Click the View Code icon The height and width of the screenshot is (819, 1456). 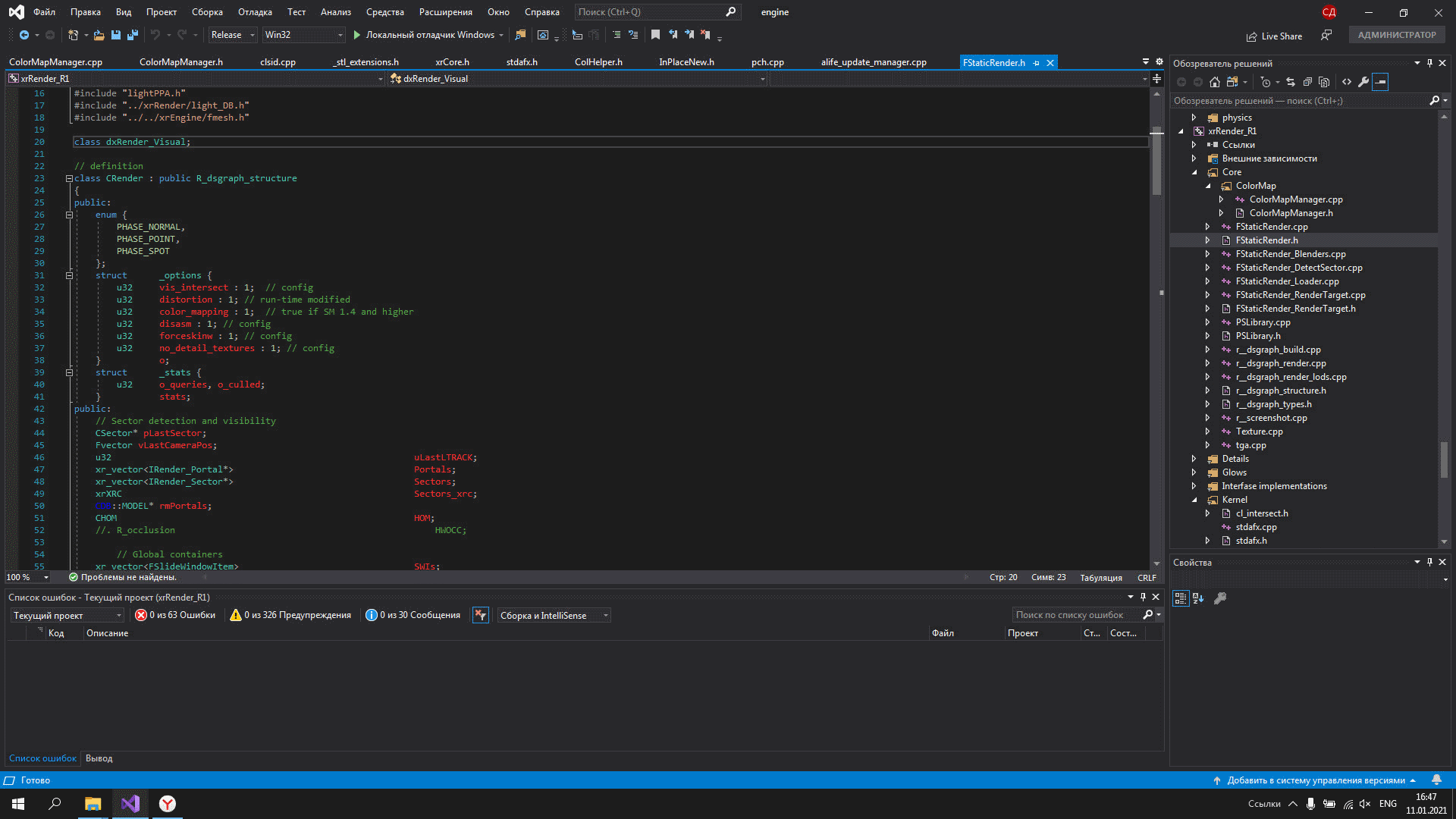pos(1347,82)
